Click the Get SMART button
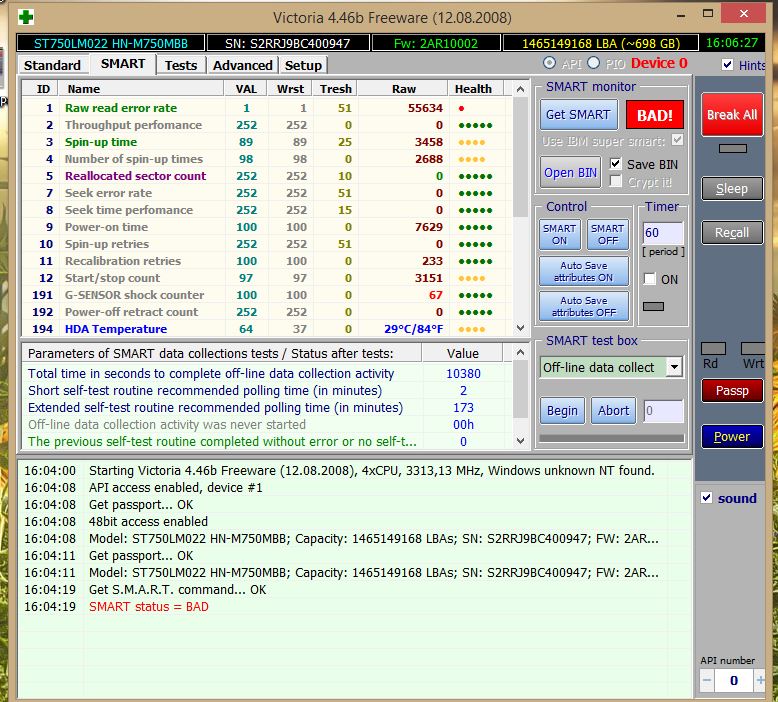The image size is (778, 702). (577, 114)
